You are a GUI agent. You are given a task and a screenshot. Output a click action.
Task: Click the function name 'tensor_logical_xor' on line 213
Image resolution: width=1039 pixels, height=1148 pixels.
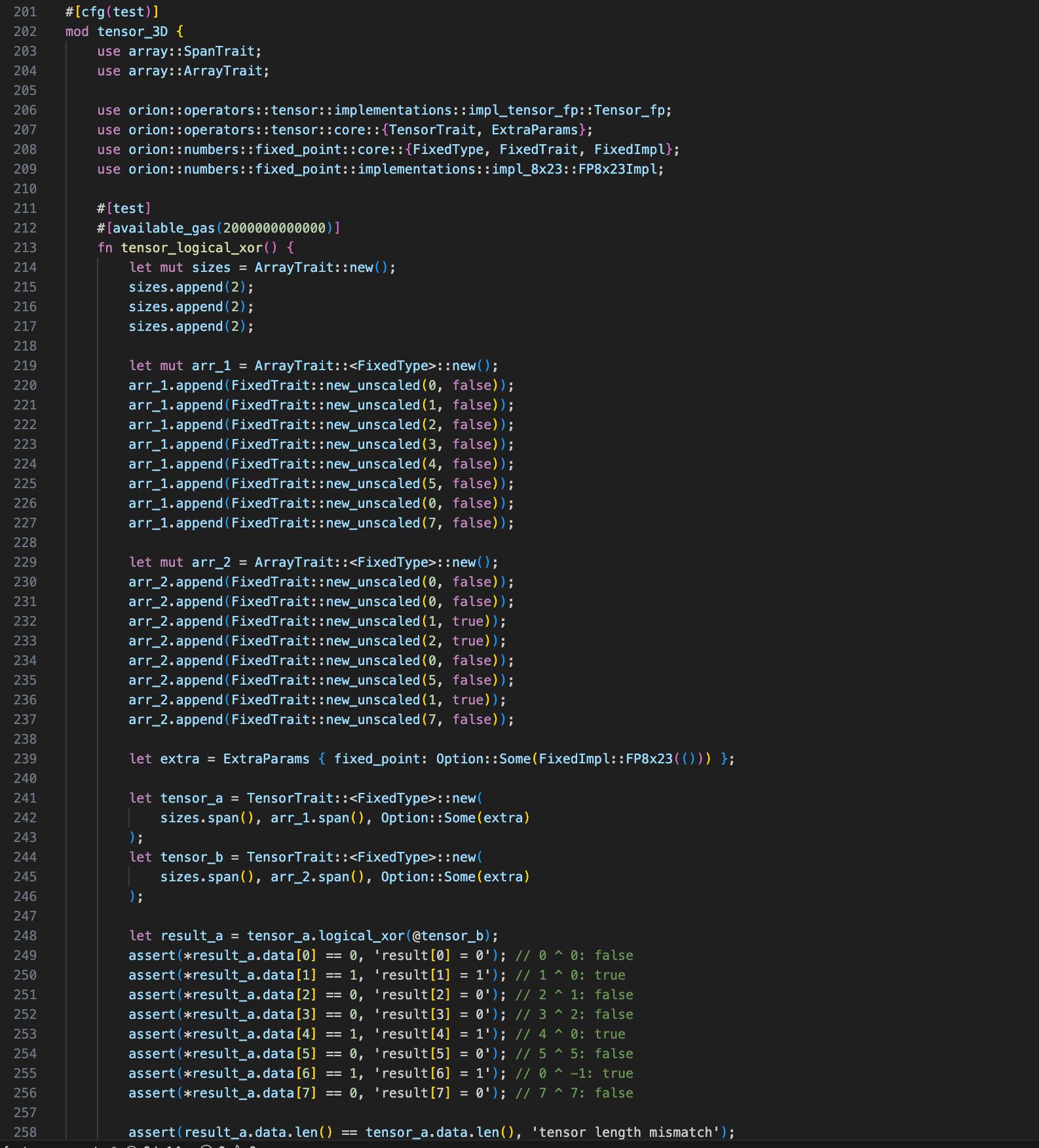191,248
